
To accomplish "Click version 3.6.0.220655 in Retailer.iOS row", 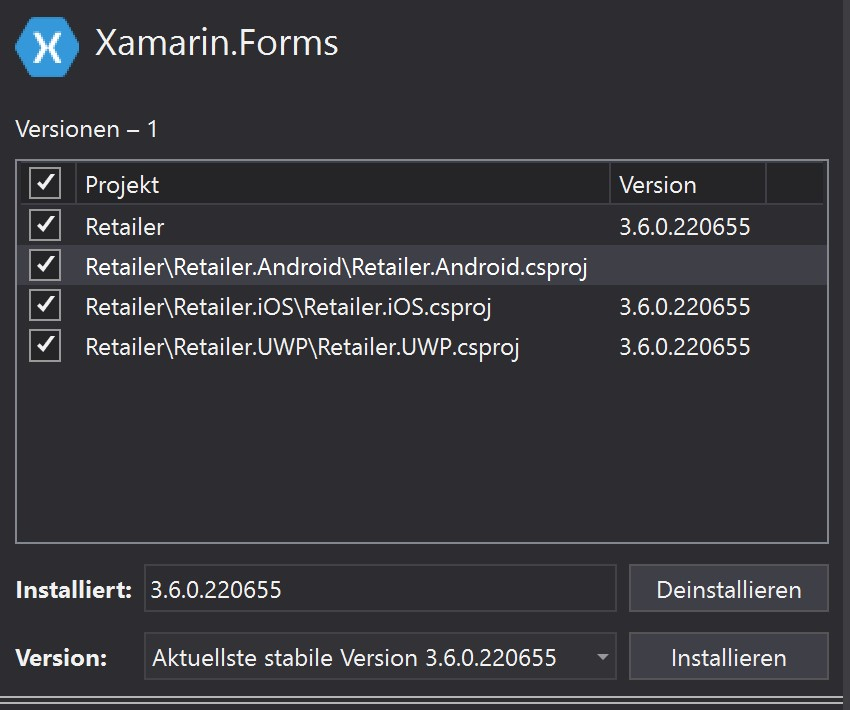I will pyautogui.click(x=685, y=307).
